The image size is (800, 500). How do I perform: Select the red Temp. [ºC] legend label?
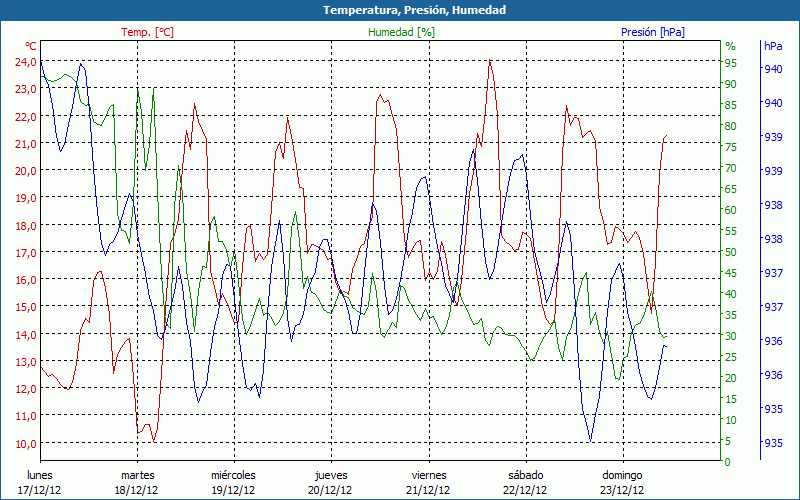click(148, 32)
